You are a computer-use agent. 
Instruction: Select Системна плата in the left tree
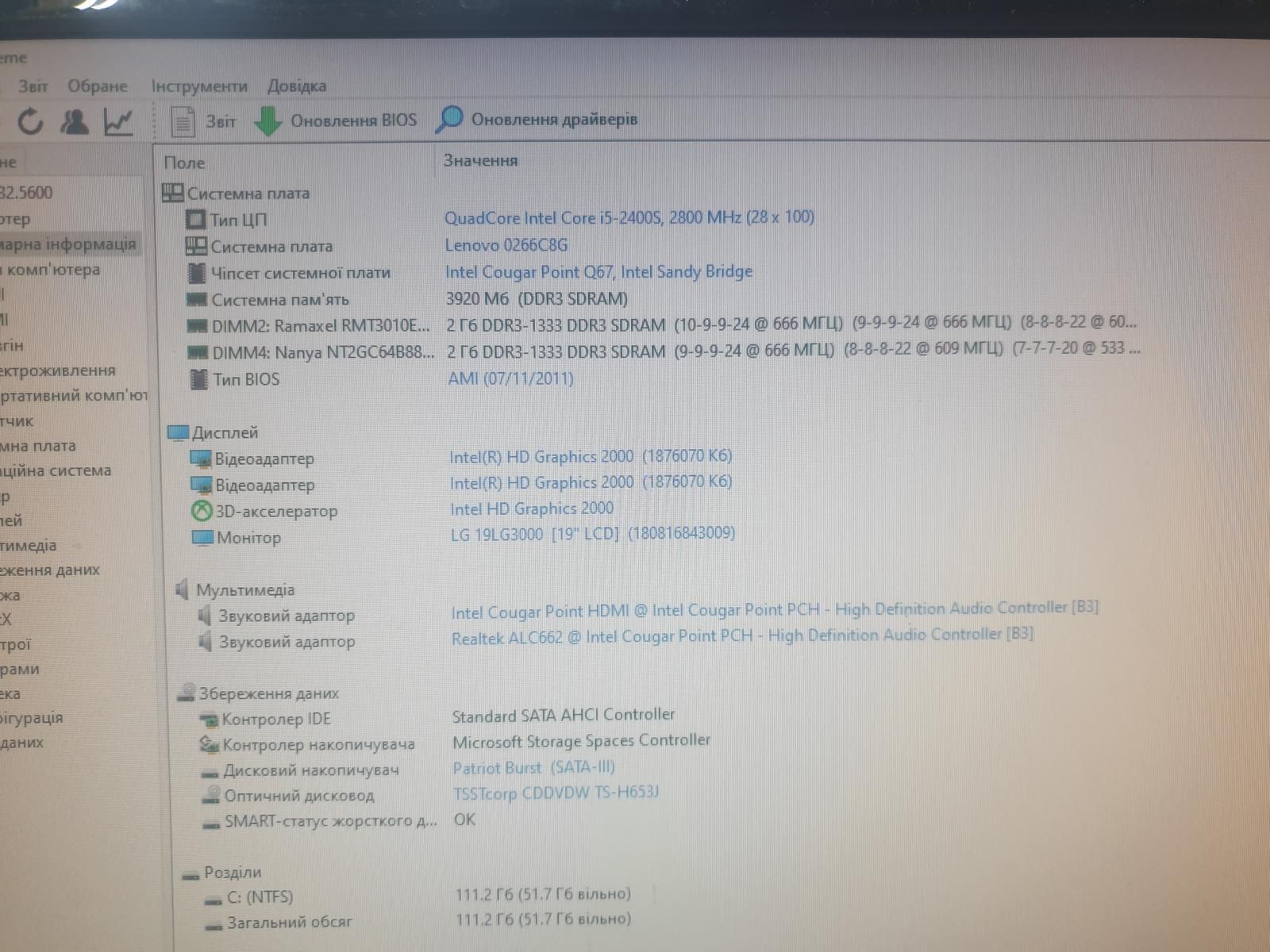pyautogui.click(x=38, y=446)
